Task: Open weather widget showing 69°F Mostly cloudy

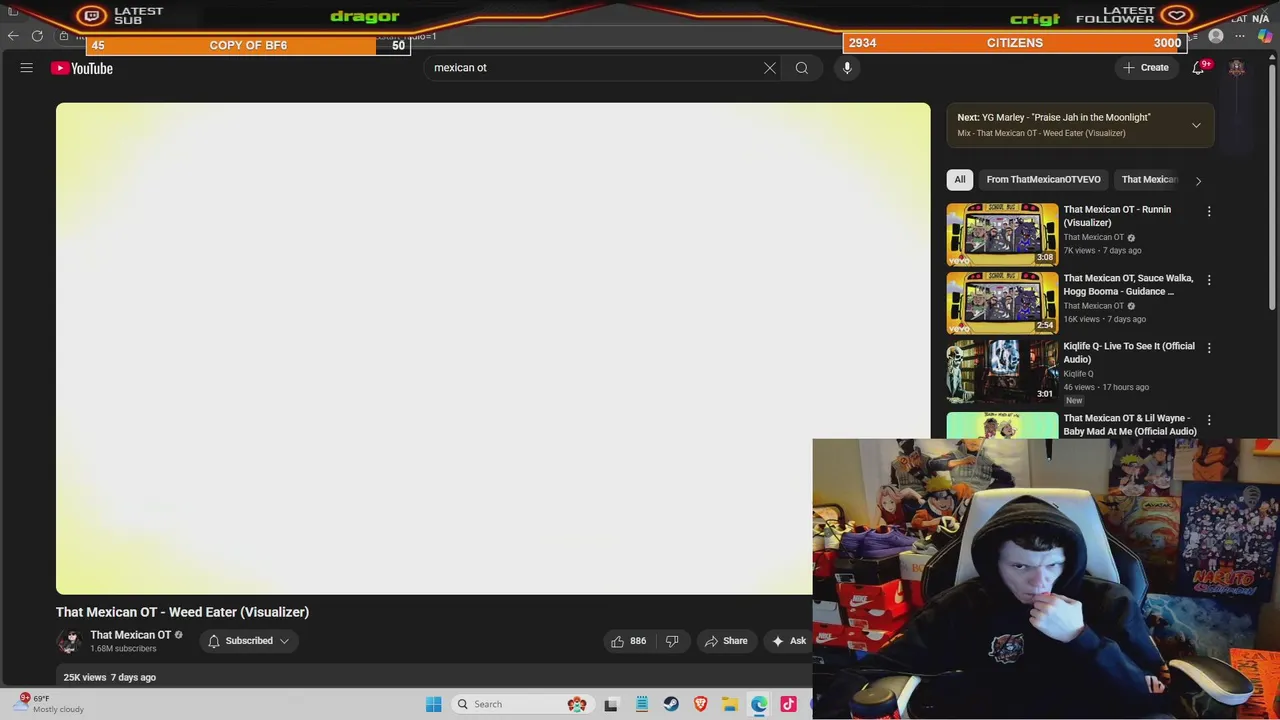Action: pos(47,704)
